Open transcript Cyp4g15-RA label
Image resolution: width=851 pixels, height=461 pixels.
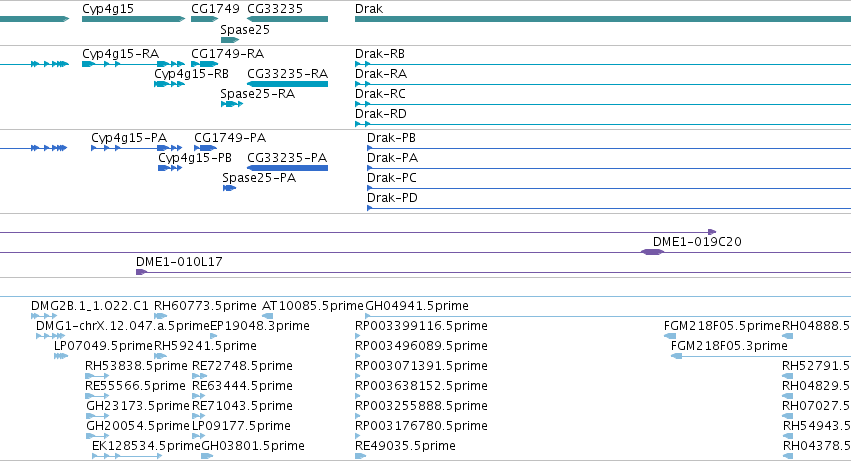pos(120,54)
